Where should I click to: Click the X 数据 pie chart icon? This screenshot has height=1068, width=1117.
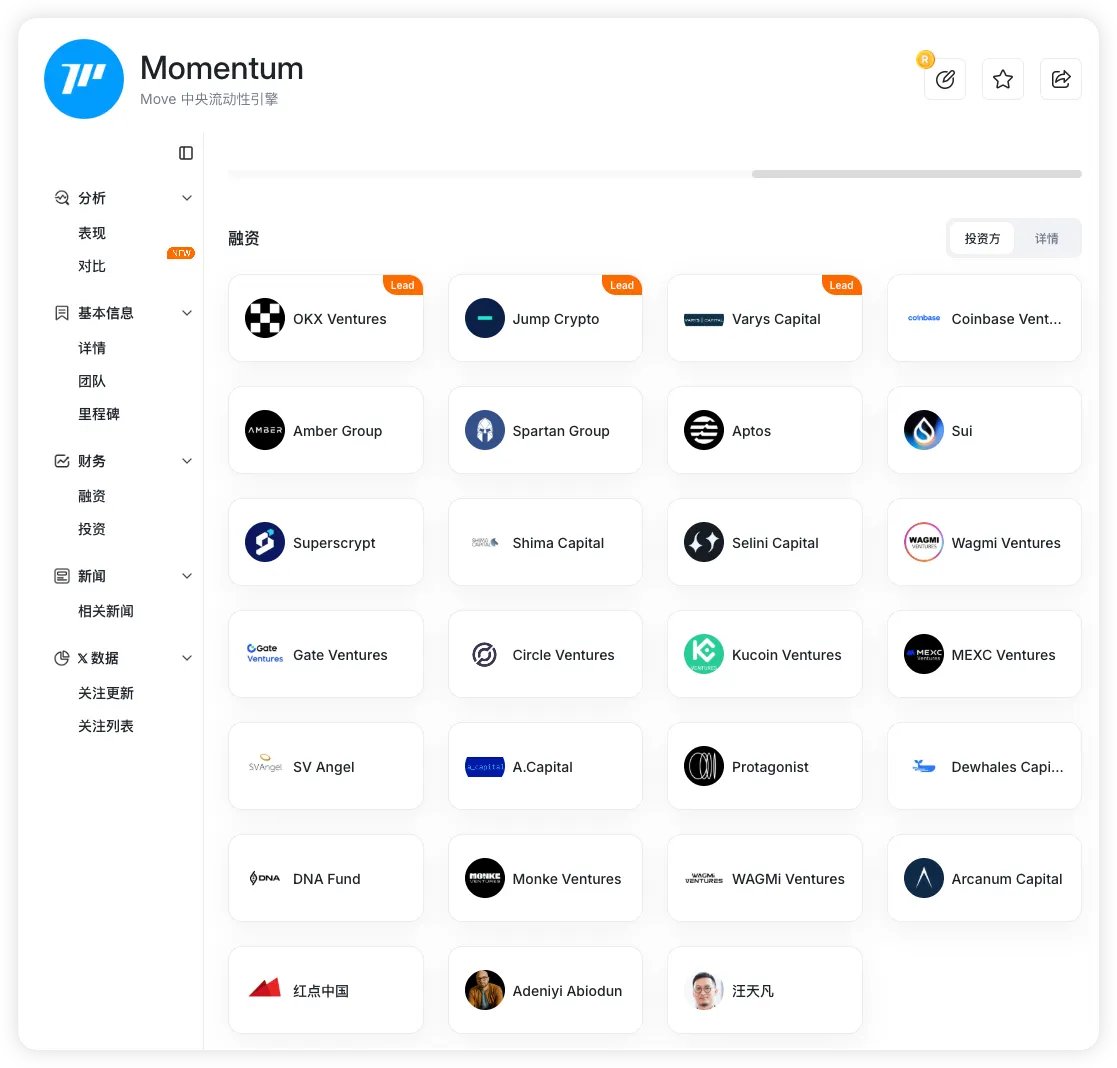point(62,658)
